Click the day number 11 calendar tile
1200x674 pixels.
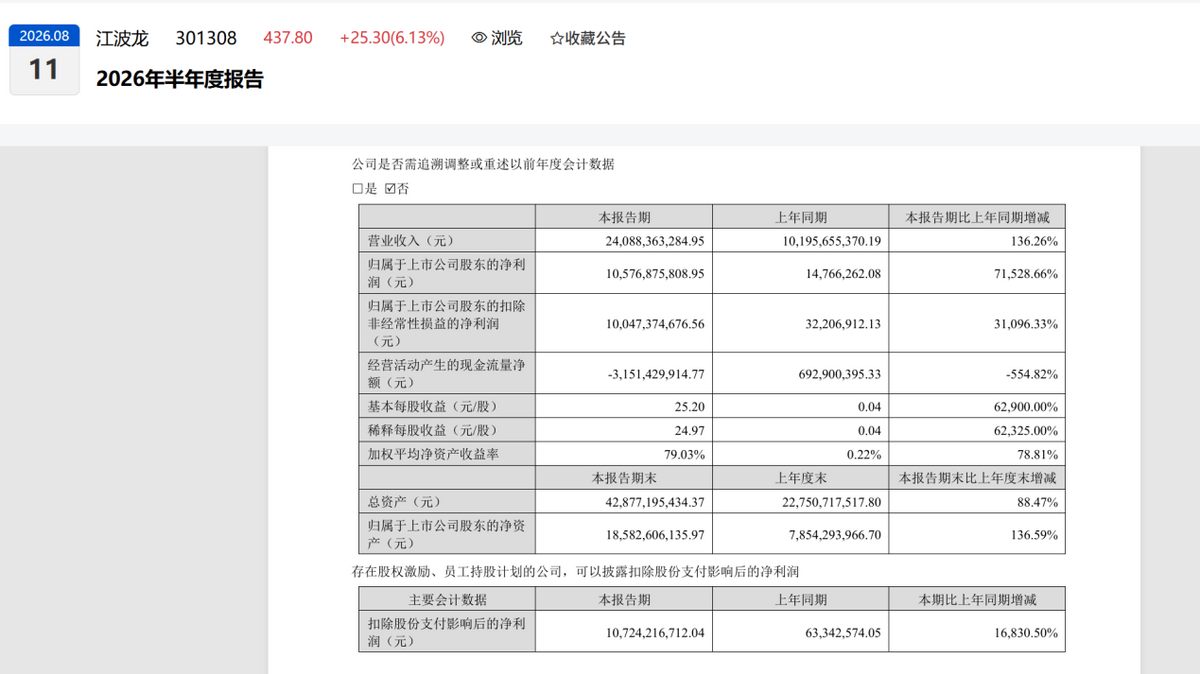[44, 71]
